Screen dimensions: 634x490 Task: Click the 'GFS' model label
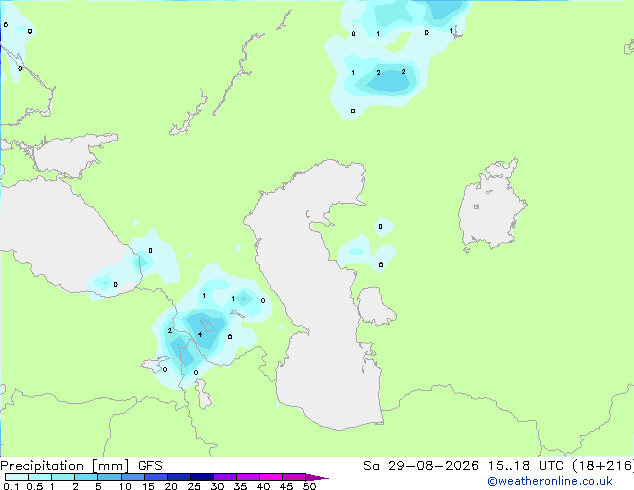[x=150, y=466]
